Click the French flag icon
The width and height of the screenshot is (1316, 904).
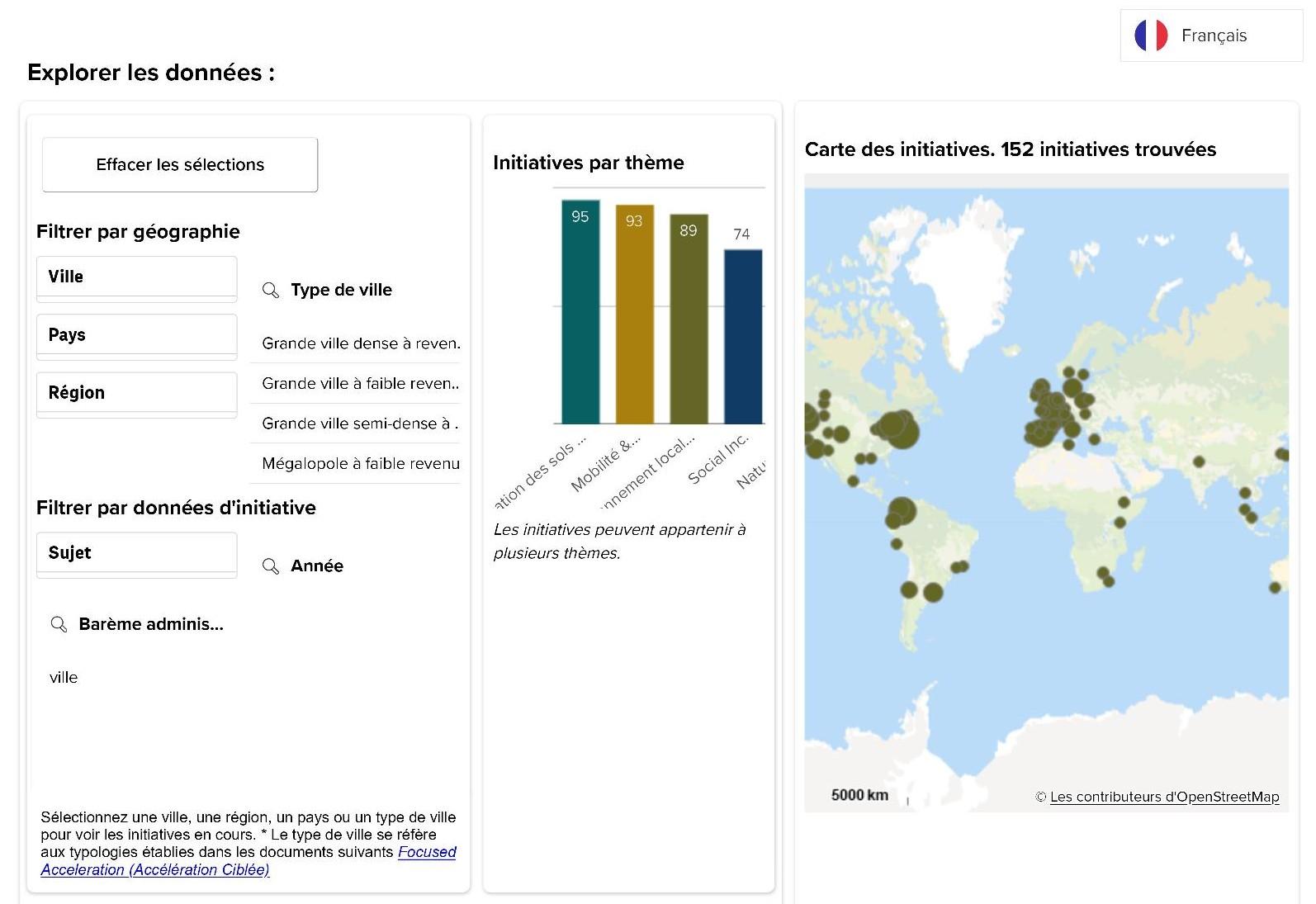[1150, 35]
